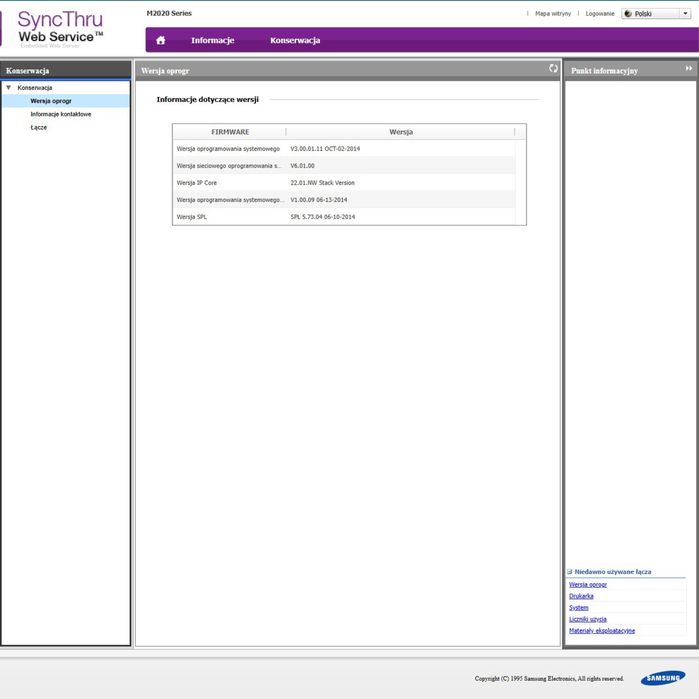Viewport: 699px width, 699px height.
Task: Click the Logowanie link
Action: (x=600, y=14)
